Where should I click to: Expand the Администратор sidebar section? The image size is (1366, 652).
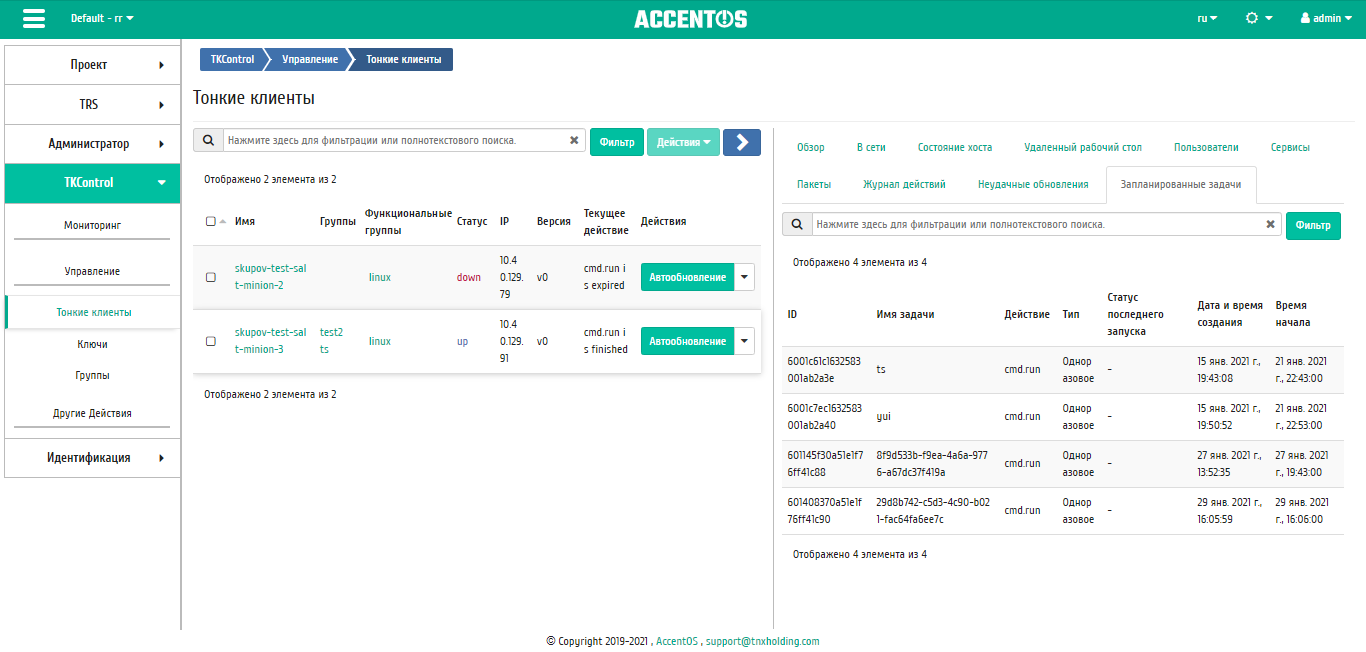tap(93, 143)
